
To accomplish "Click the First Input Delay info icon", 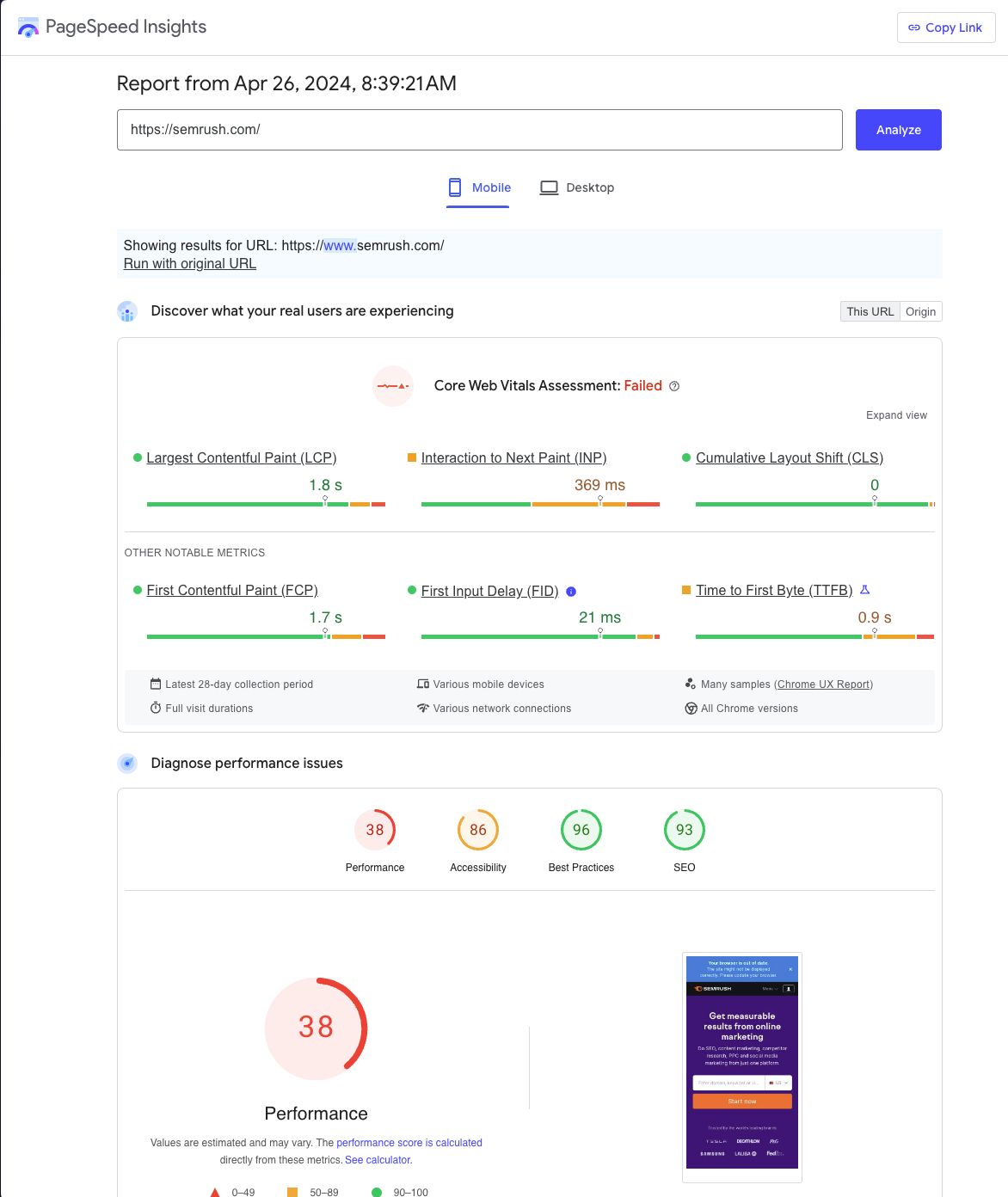I will coord(571,592).
